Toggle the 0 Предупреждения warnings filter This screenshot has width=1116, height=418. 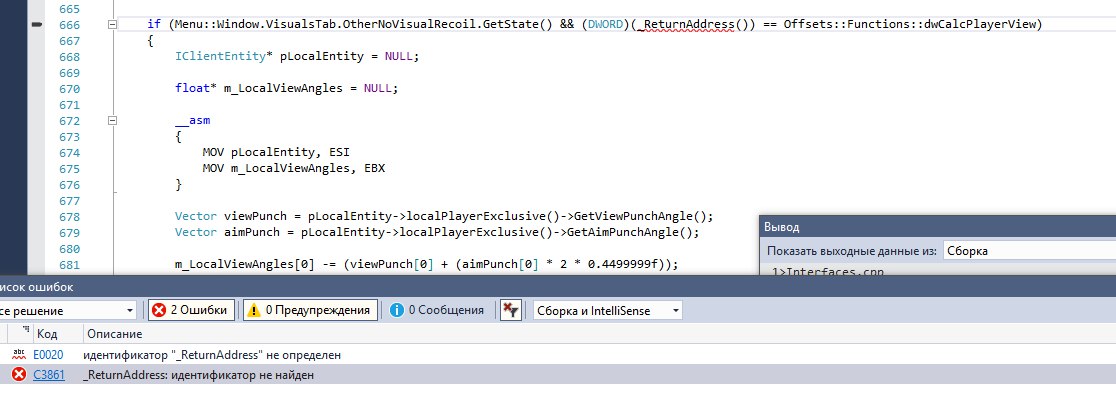[310, 310]
